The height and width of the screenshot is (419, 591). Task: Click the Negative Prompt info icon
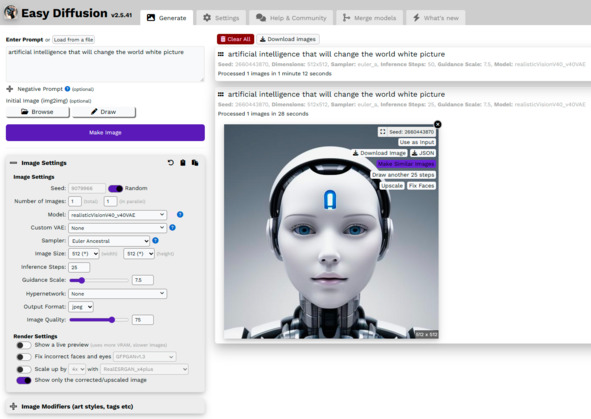coord(67,89)
